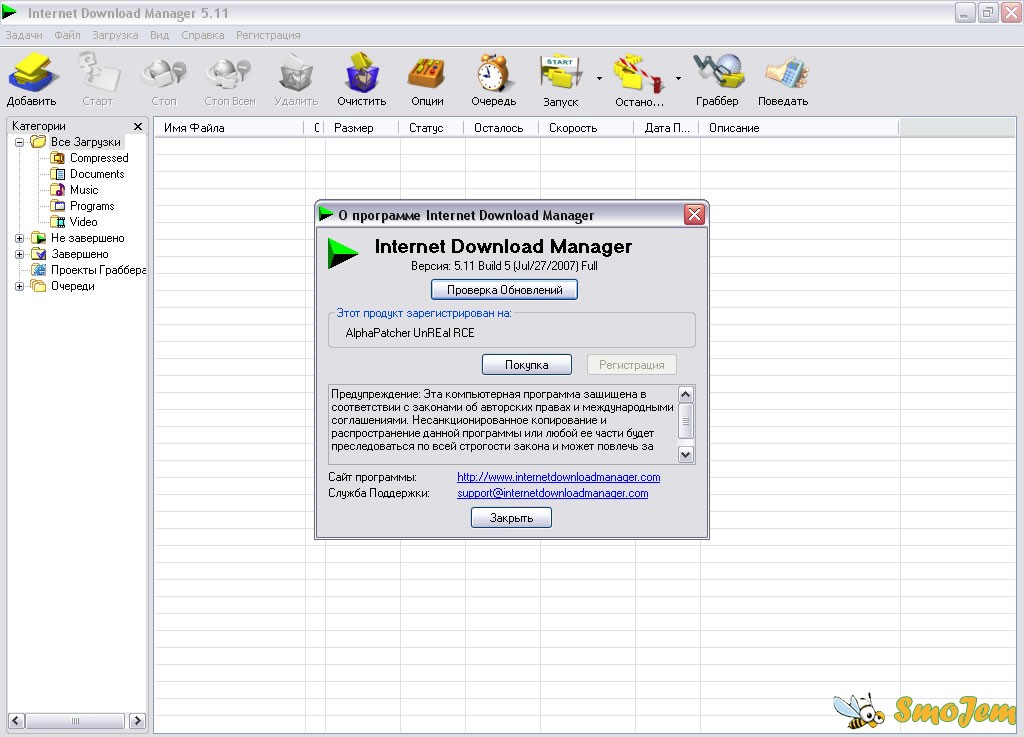Select the Compressed category folder icon
Viewport: 1024px width, 737px height.
click(x=57, y=158)
